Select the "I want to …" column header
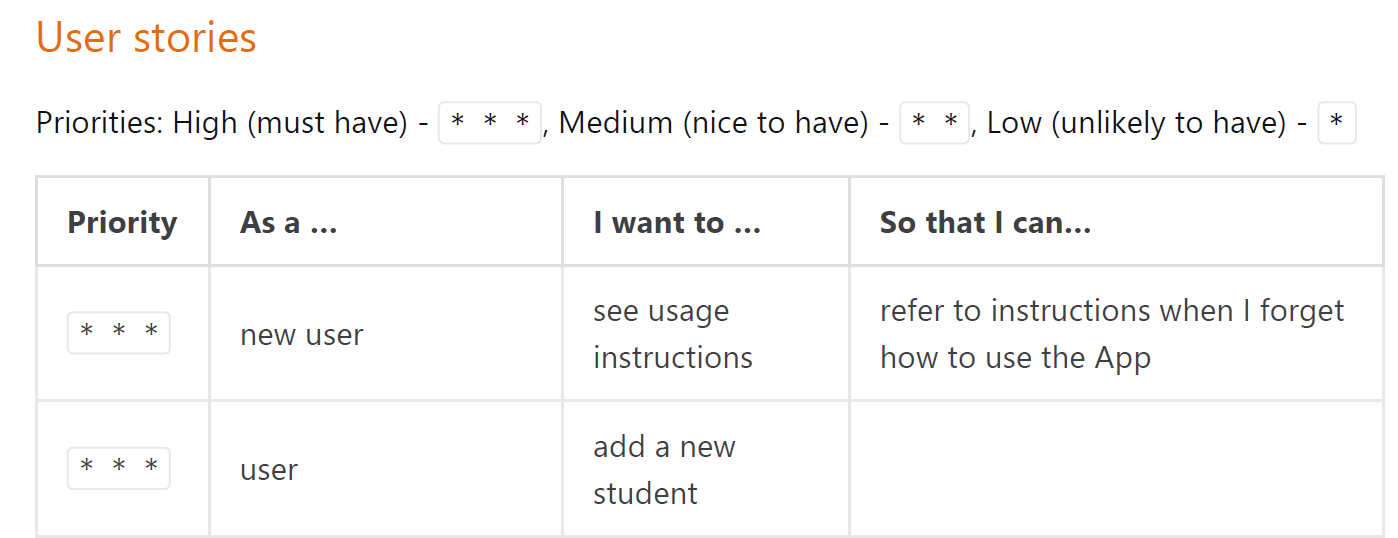Screen dimensions: 1398x538 [677, 222]
